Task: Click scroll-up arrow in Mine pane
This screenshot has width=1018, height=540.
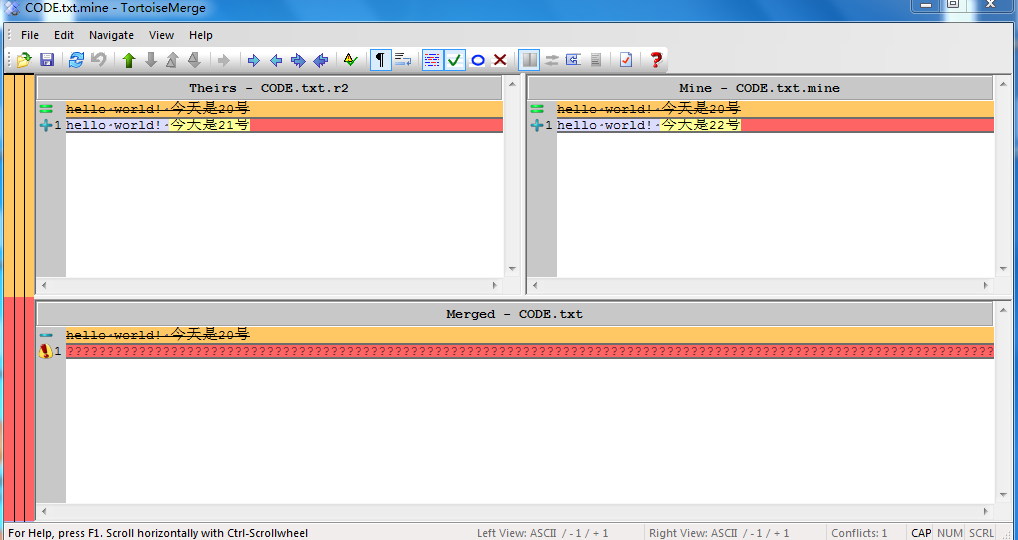Action: [1002, 84]
